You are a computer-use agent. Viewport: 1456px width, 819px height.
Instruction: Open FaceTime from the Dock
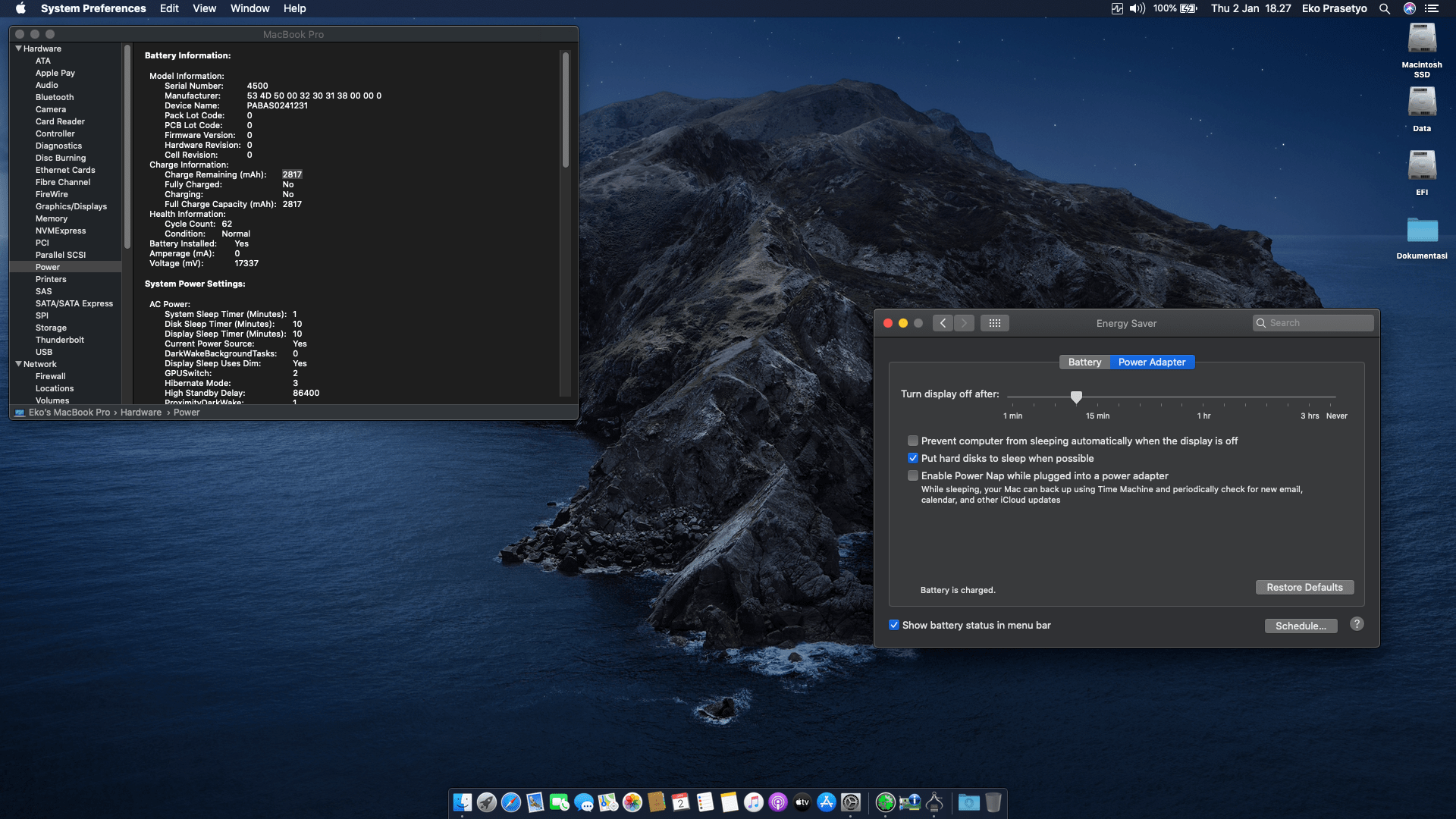[560, 802]
